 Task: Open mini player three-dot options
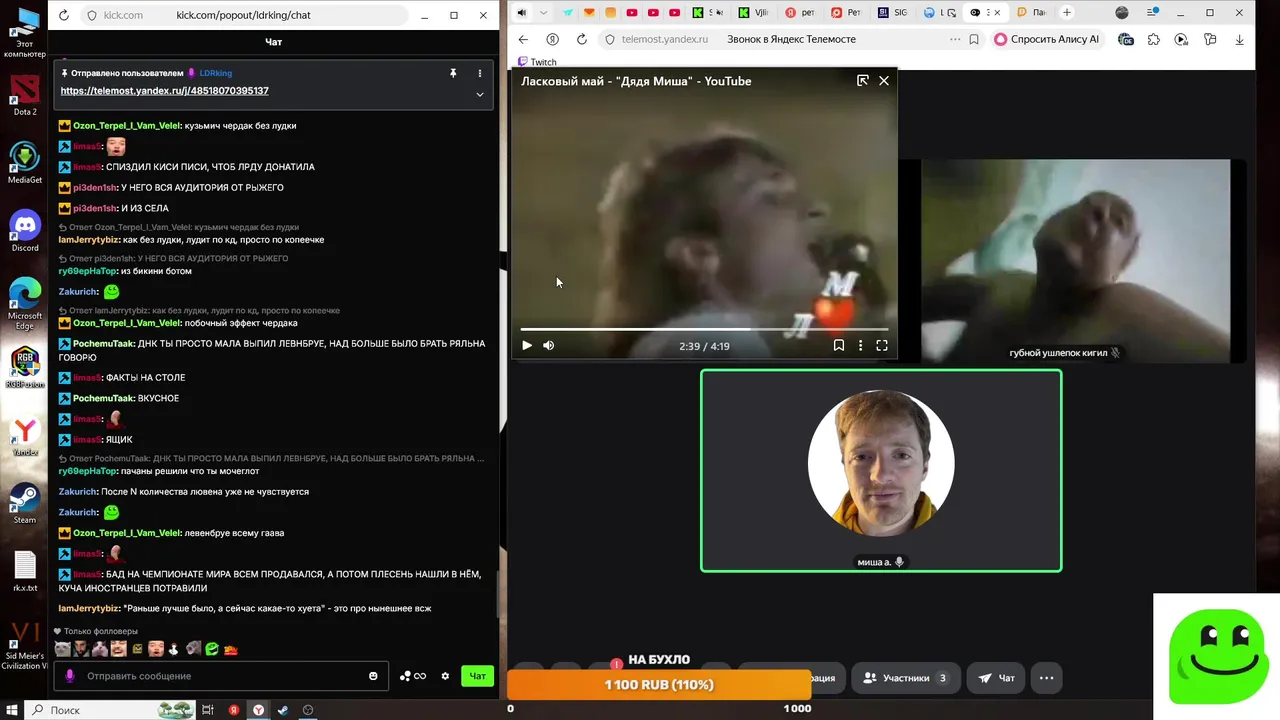pos(861,345)
